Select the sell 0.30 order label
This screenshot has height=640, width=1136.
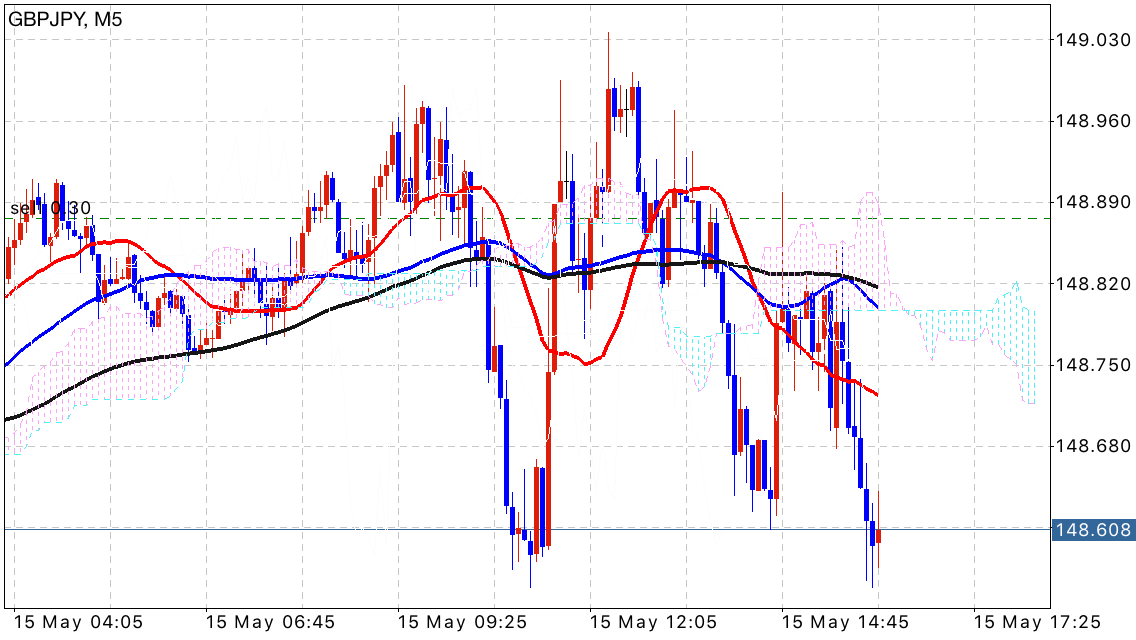point(50,208)
